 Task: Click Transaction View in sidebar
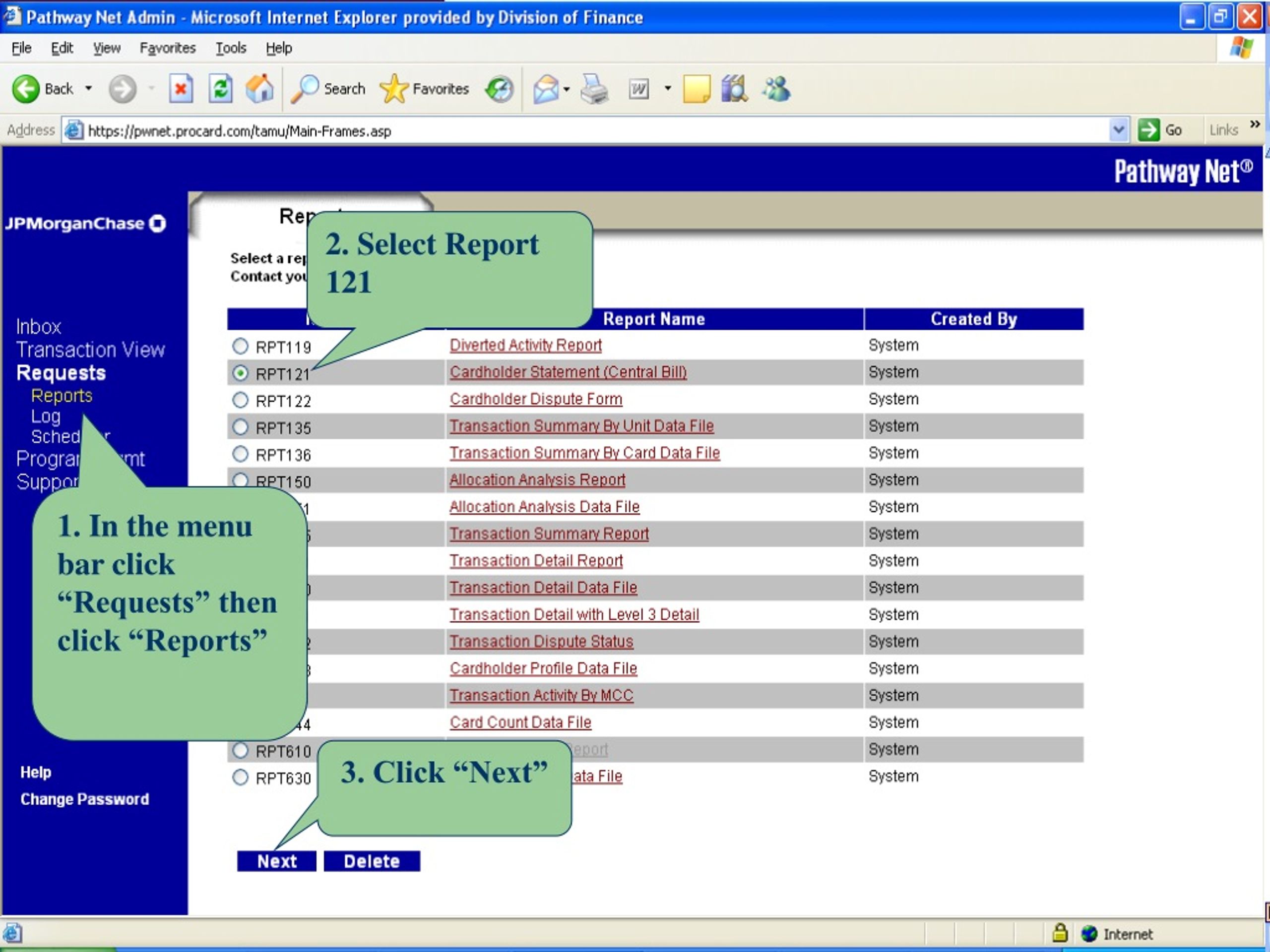[x=91, y=350]
